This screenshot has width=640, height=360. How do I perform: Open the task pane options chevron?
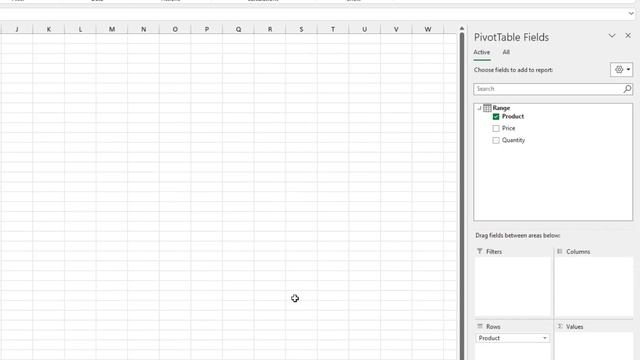[x=612, y=36]
